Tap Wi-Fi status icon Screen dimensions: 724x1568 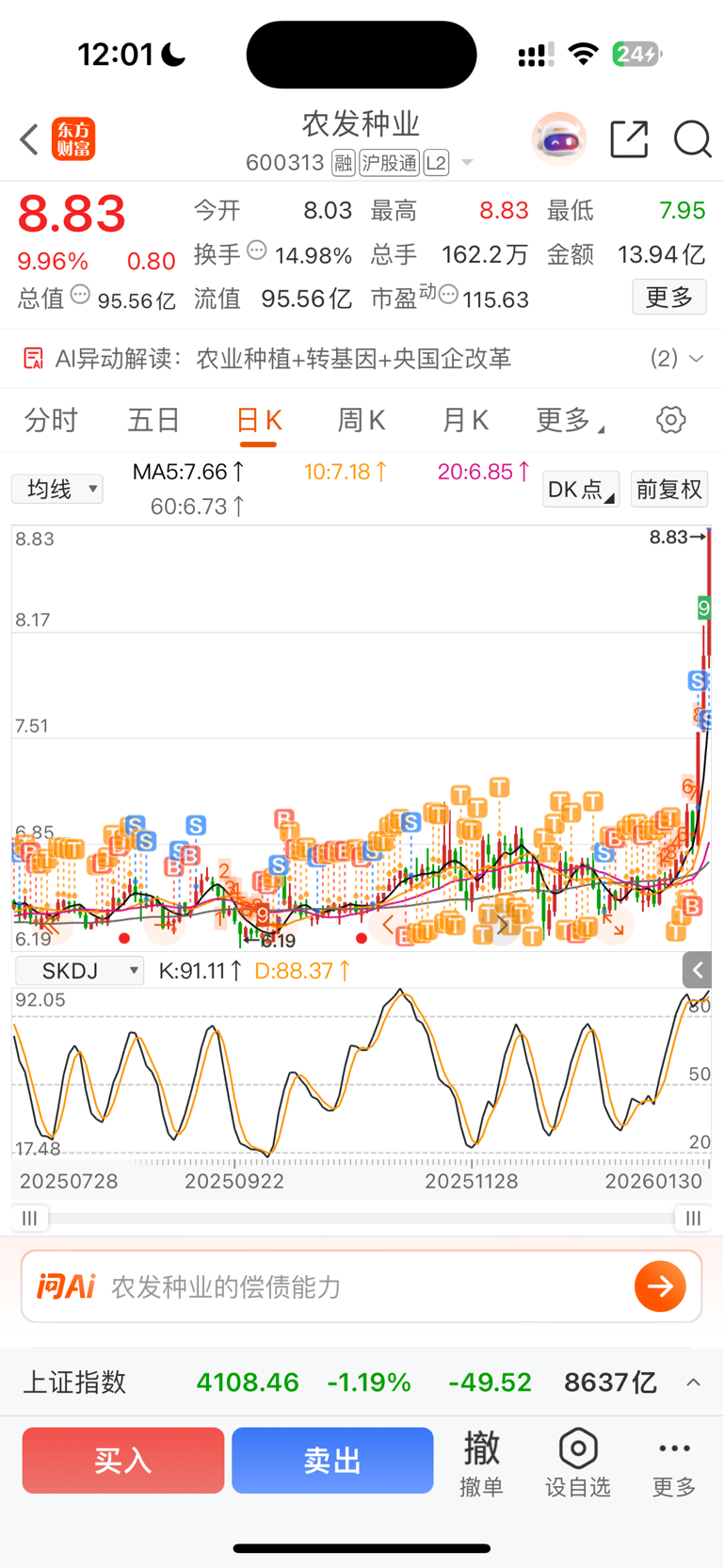pos(584,54)
